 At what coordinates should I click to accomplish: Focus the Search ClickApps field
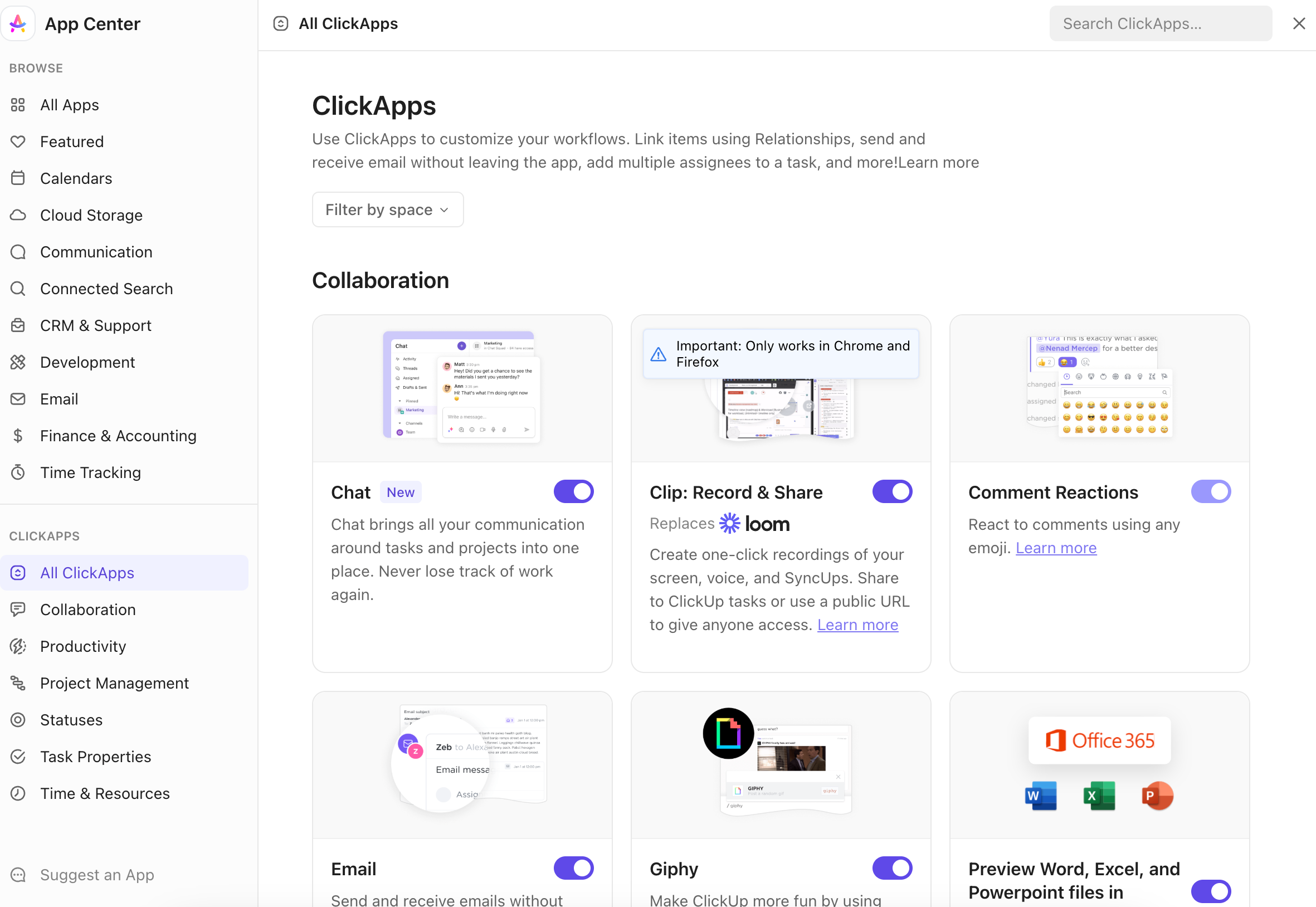click(1161, 23)
